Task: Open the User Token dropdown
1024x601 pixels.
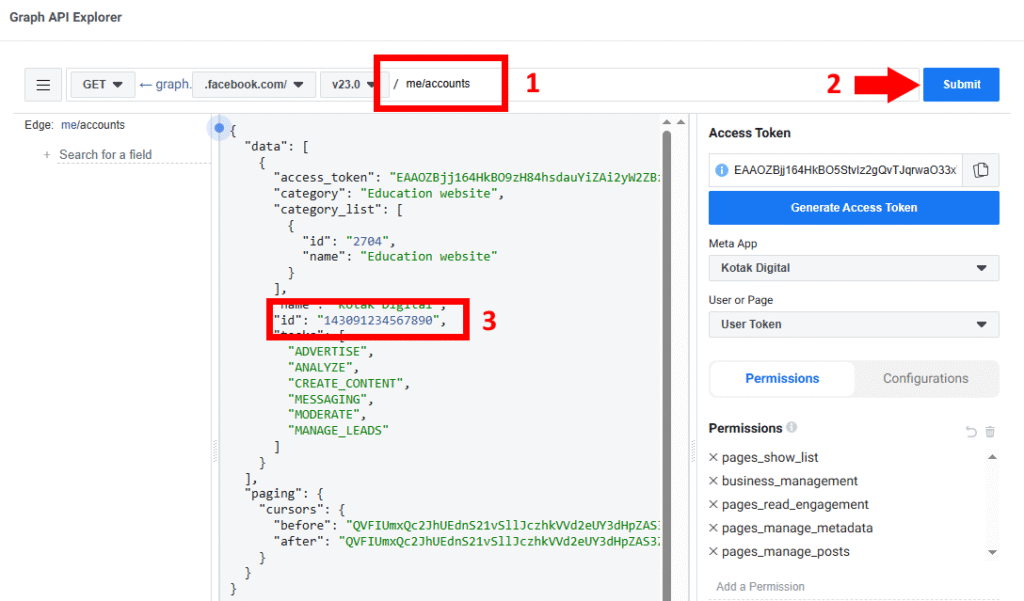Action: coord(854,325)
